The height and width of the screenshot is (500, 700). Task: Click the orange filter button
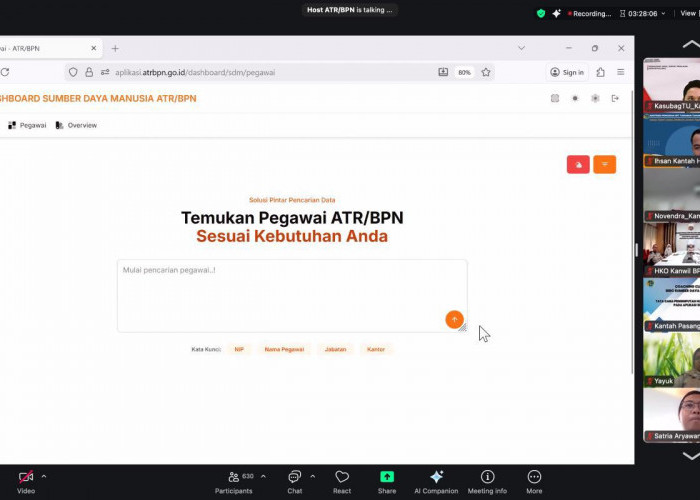click(x=604, y=164)
